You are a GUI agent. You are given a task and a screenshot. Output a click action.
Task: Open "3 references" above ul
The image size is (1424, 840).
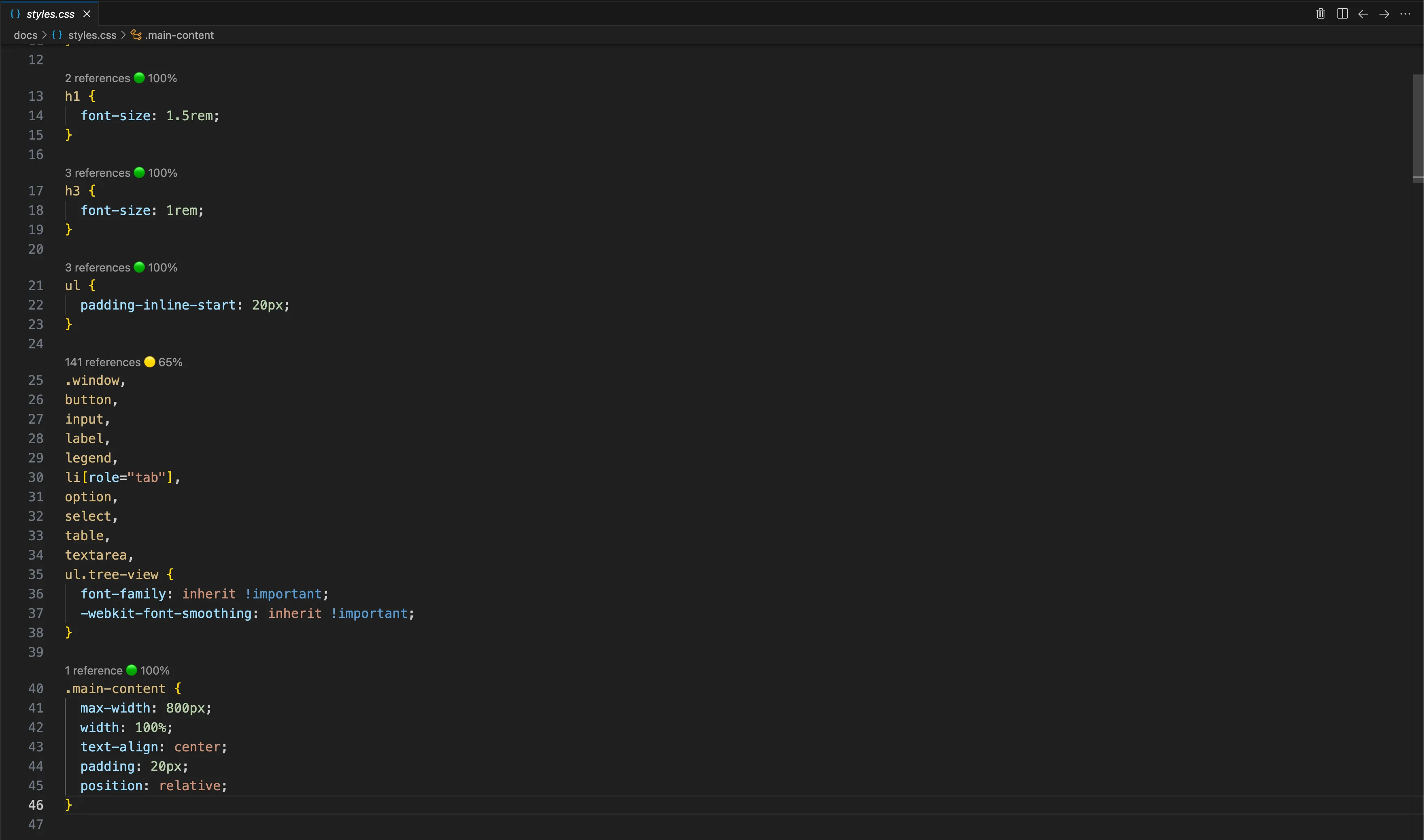[98, 267]
